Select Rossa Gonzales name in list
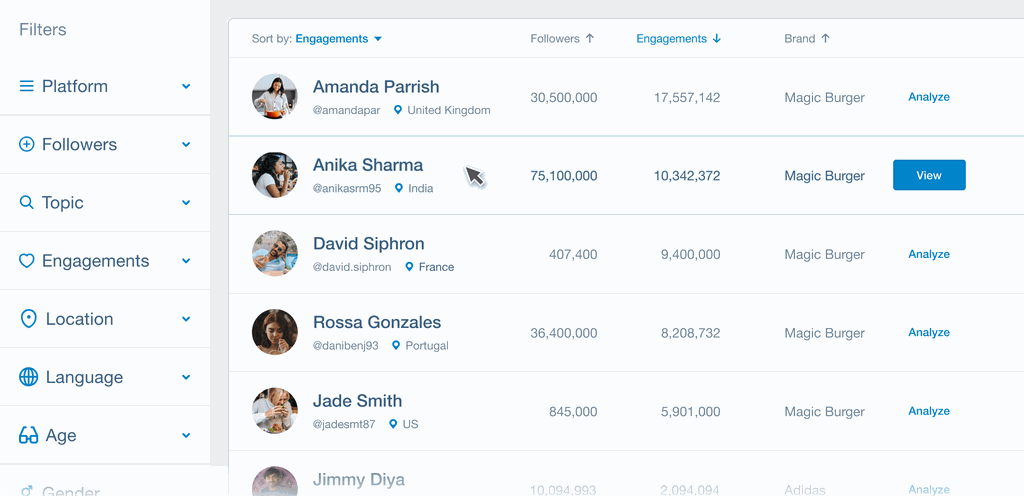This screenshot has width=1024, height=496. (x=377, y=322)
